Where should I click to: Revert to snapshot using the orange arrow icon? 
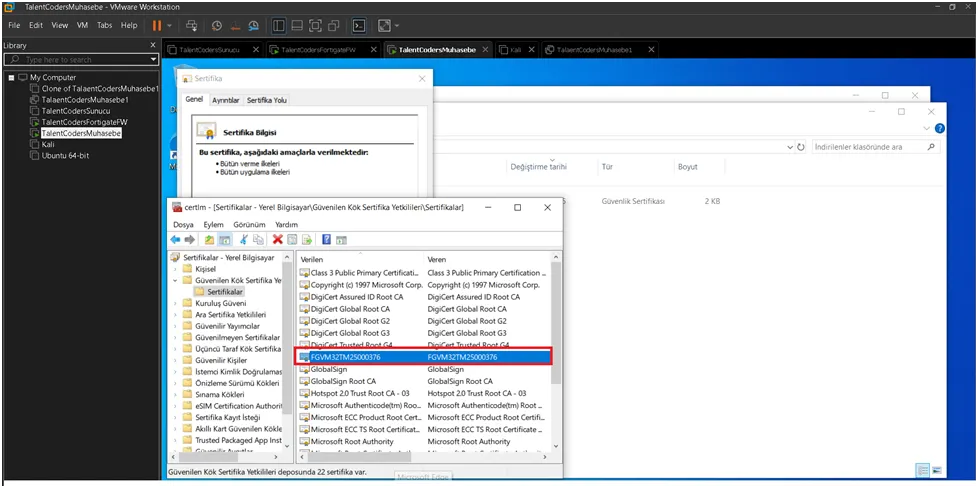click(x=235, y=26)
